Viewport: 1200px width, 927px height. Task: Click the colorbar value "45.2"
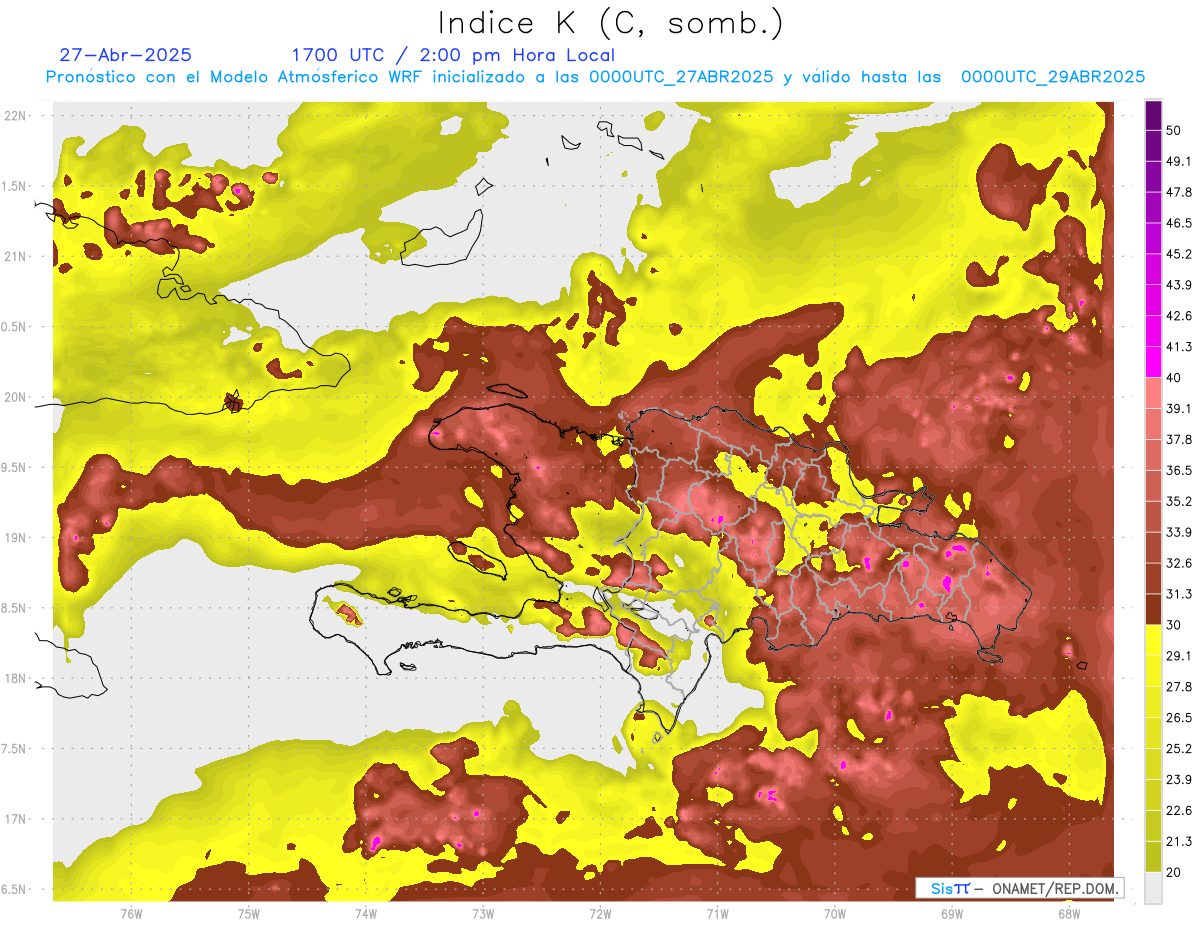click(x=1178, y=254)
